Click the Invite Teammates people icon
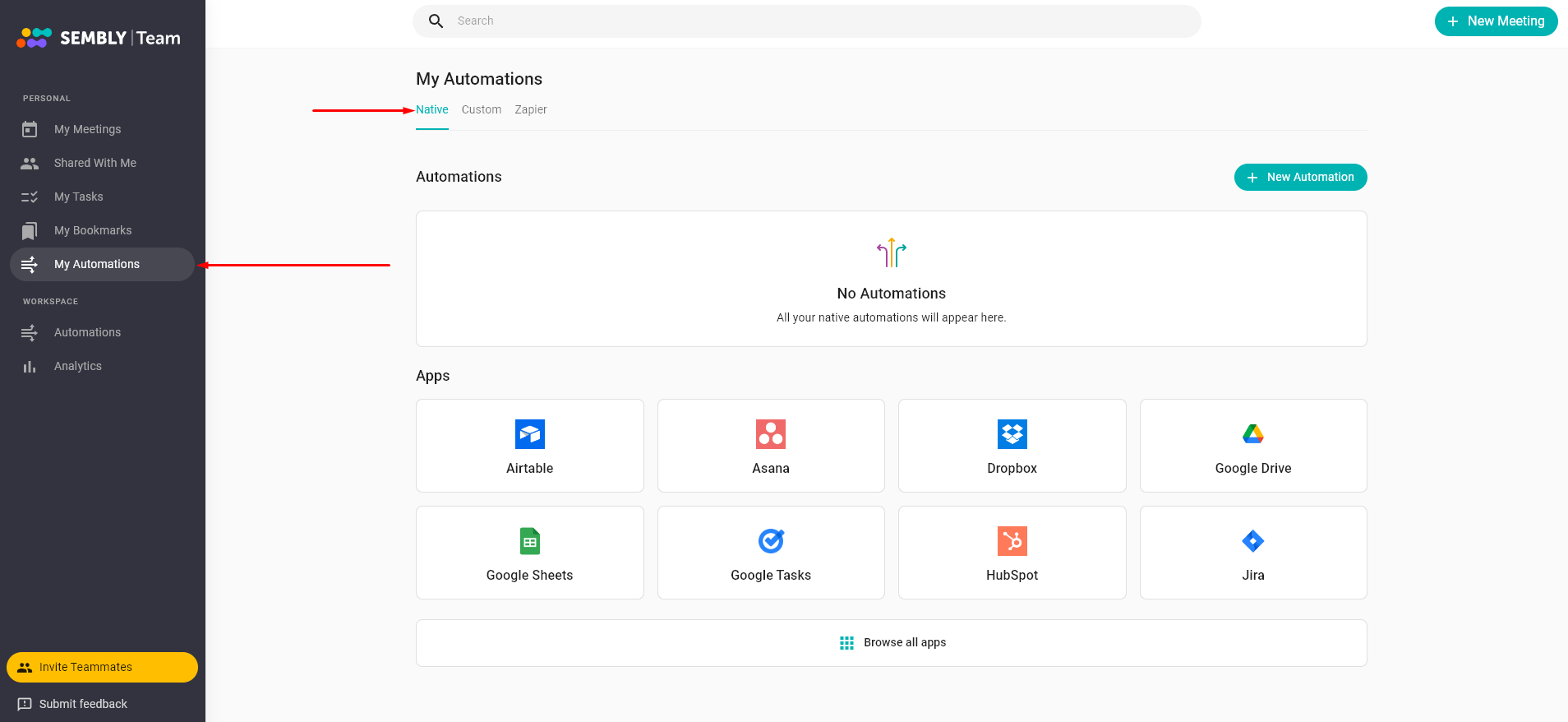This screenshot has height=722, width=1568. point(25,667)
